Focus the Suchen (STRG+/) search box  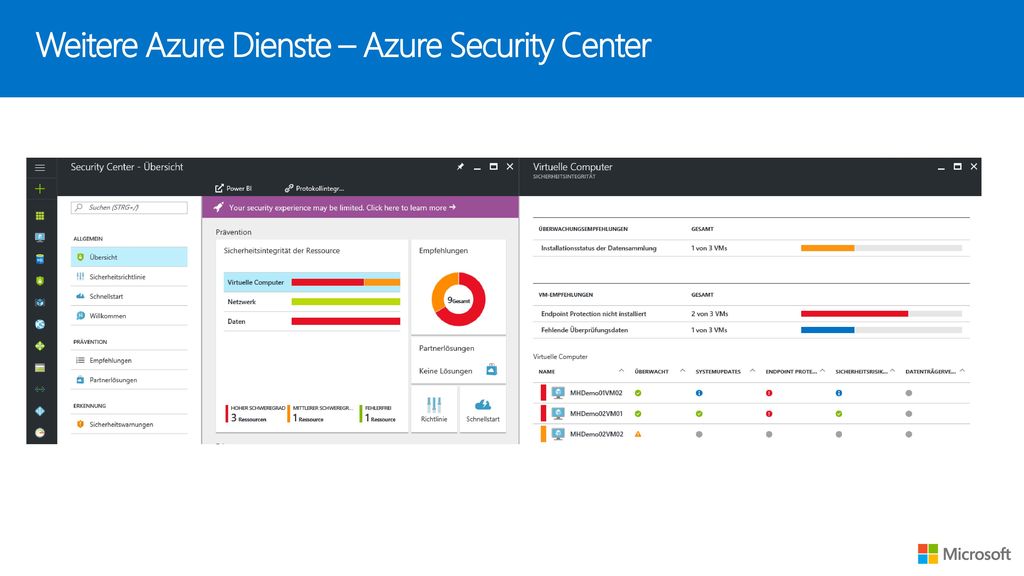[x=129, y=207]
